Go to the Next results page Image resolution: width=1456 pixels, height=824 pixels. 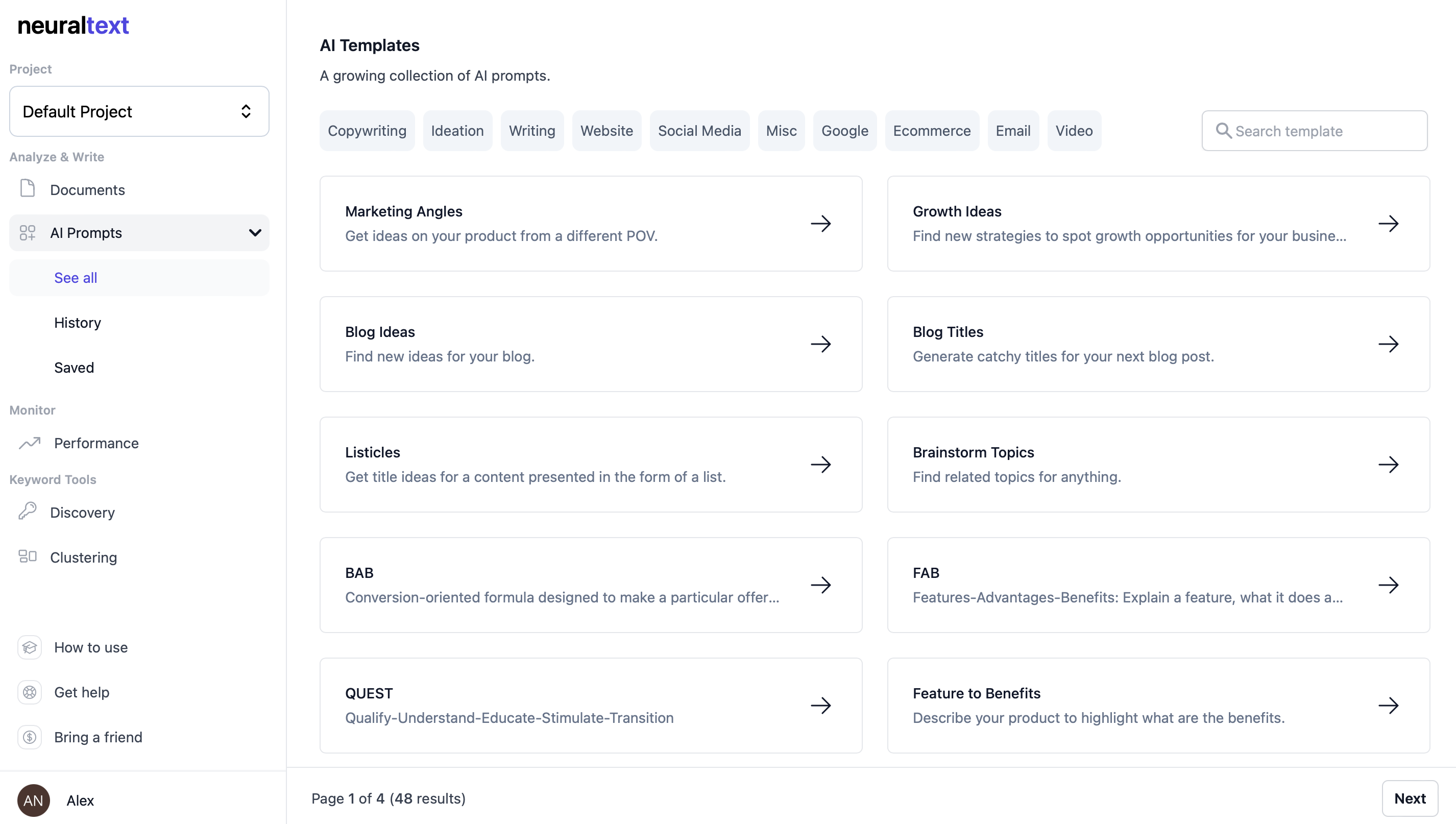click(1409, 798)
